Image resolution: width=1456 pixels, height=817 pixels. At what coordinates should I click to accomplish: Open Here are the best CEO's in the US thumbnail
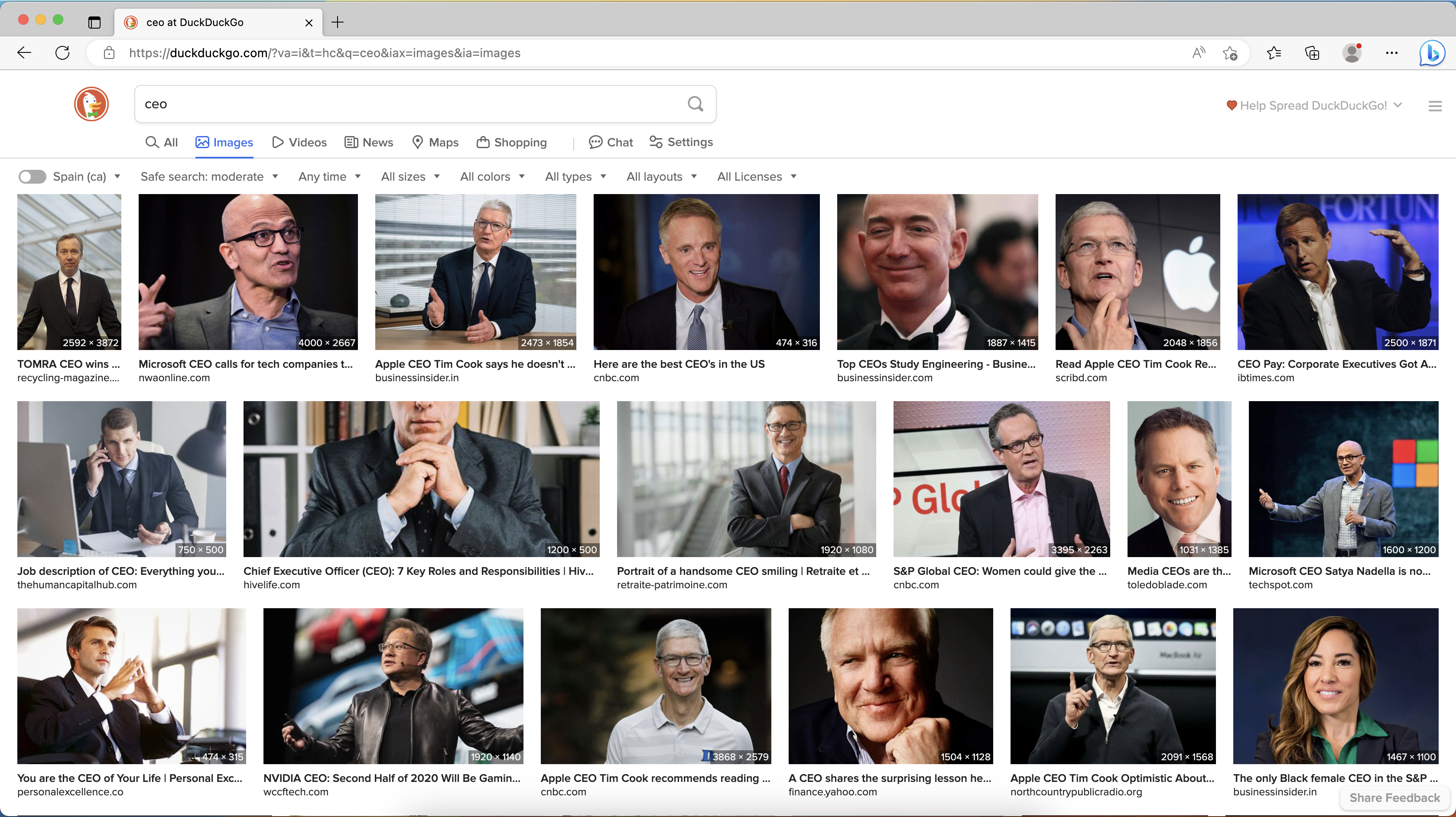tap(706, 272)
